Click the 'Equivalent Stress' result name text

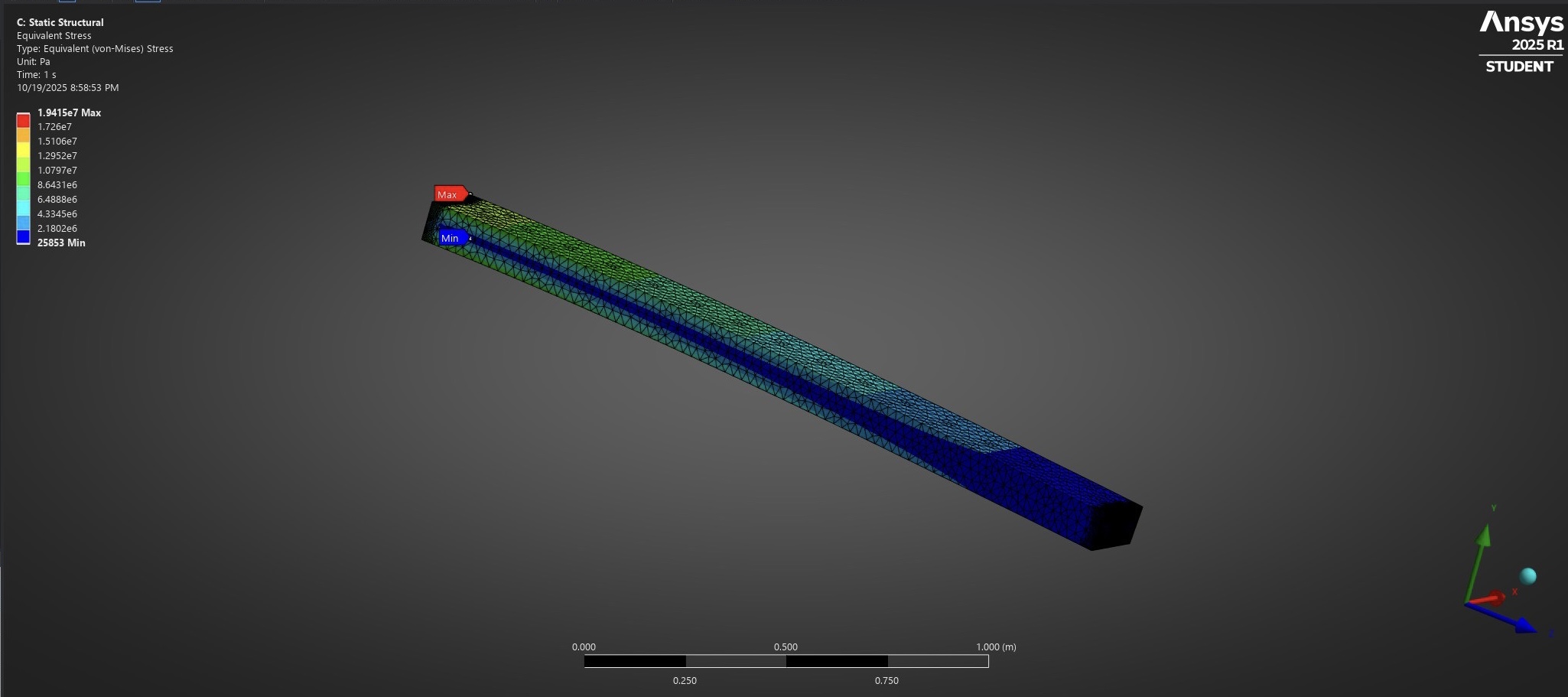pos(54,35)
